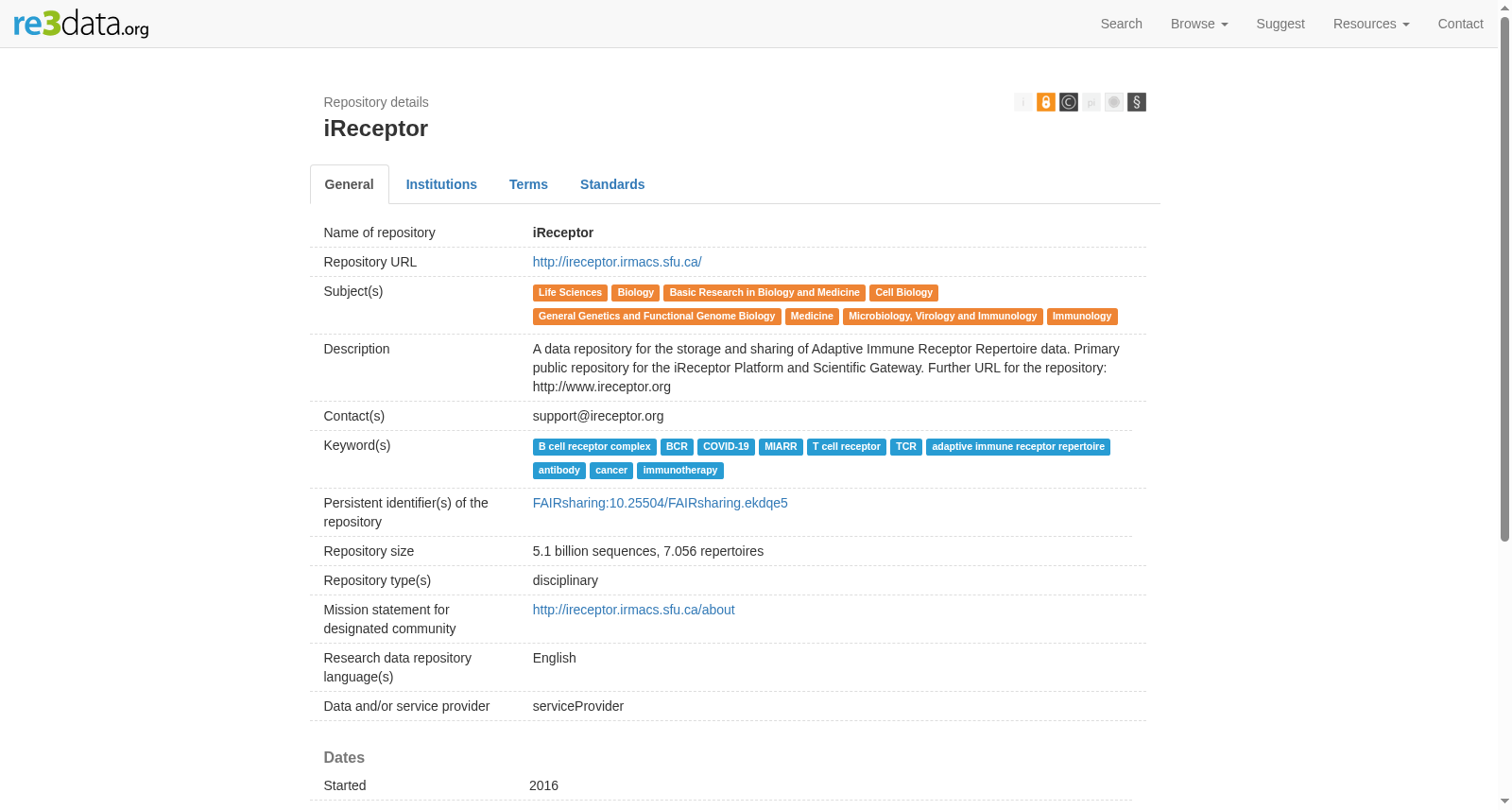This screenshot has width=1512, height=810.
Task: Click the faded certificate seal badge
Action: click(1114, 102)
